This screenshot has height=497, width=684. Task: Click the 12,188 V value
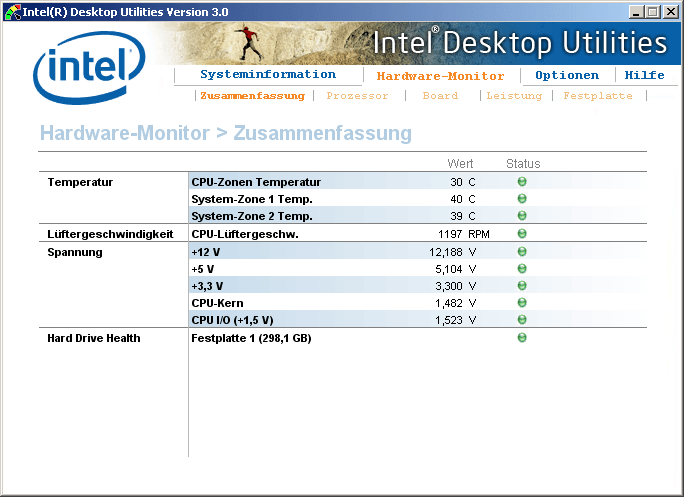[x=452, y=252]
